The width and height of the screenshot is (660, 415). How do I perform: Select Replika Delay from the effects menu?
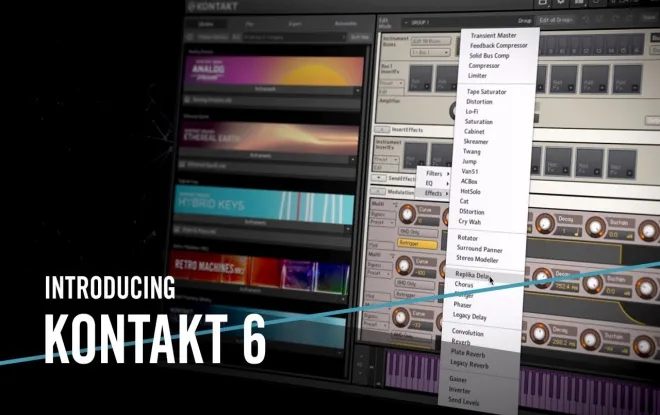click(472, 275)
